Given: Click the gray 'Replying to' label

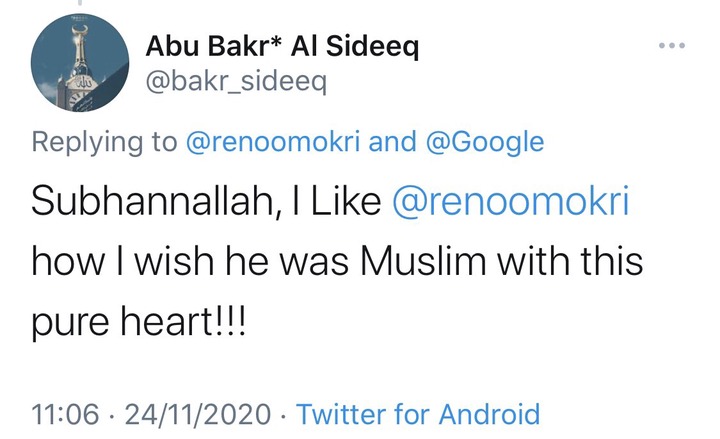Looking at the screenshot, I should (x=104, y=142).
